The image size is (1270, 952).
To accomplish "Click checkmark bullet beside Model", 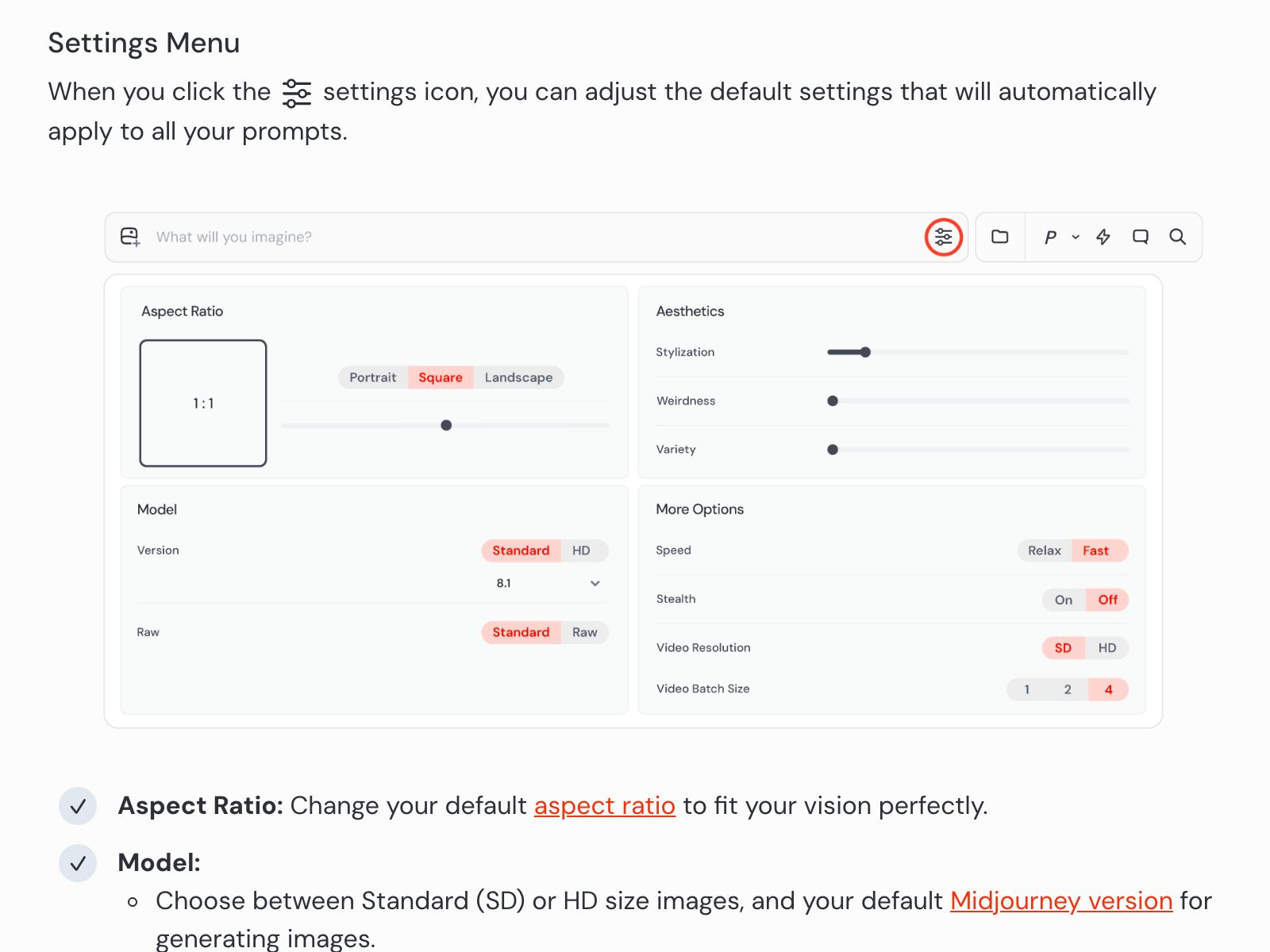I will point(78,863).
